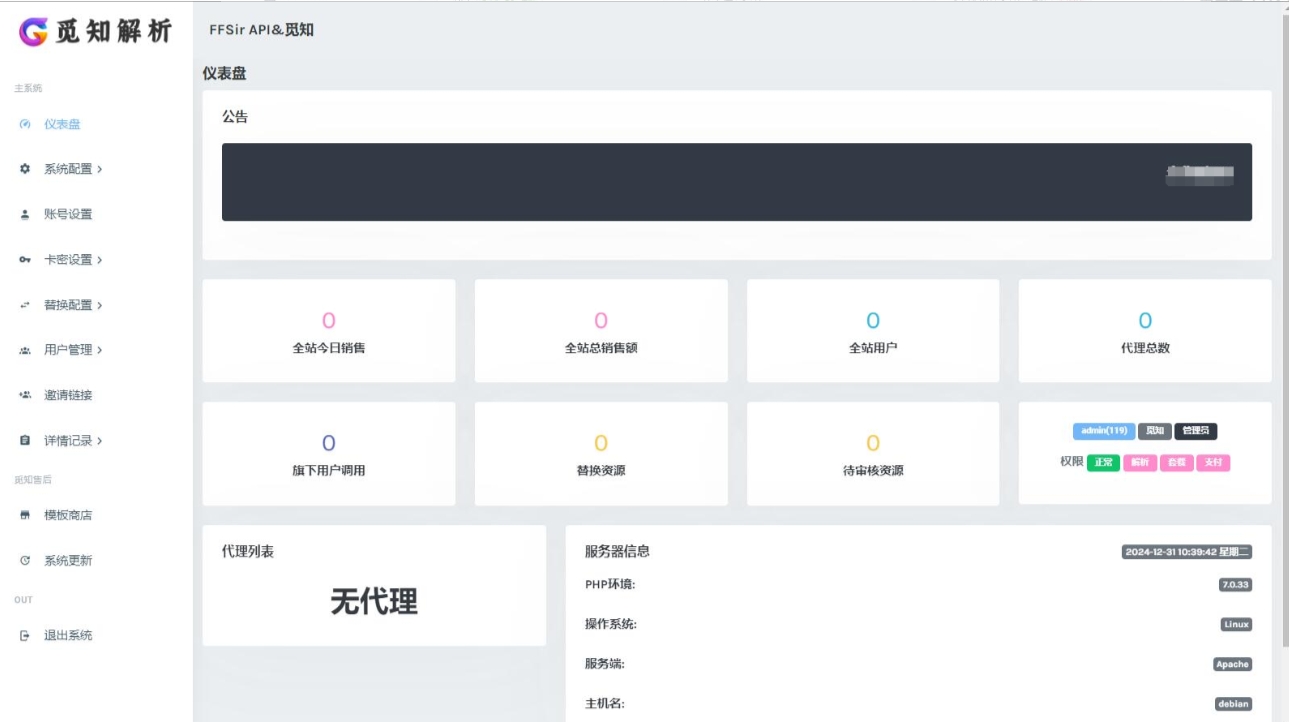The image size is (1289, 722).
Task: Expand the 系统配置 submenu chevron
Action: click(x=99, y=169)
